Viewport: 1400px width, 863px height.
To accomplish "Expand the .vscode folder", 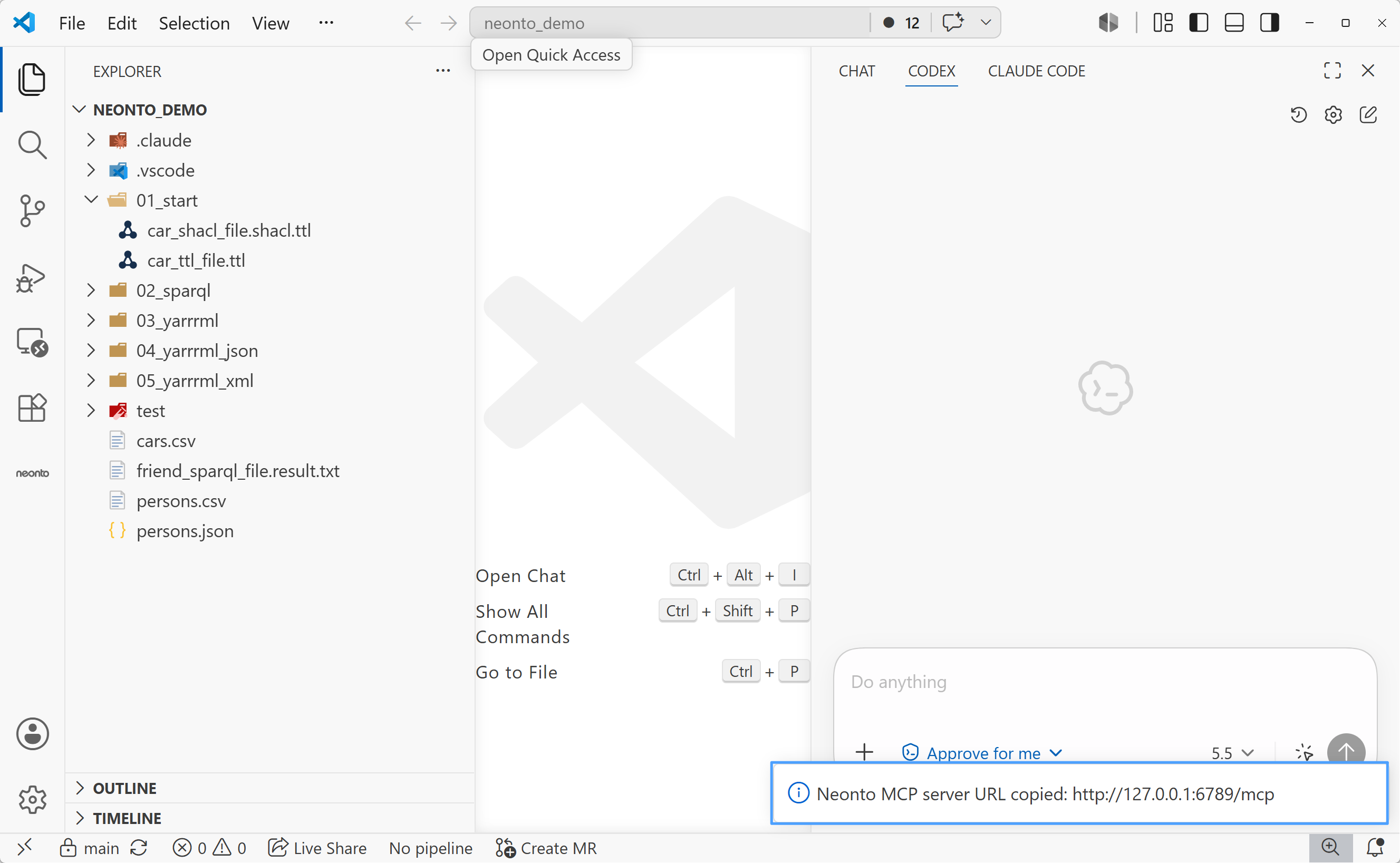I will coord(91,170).
